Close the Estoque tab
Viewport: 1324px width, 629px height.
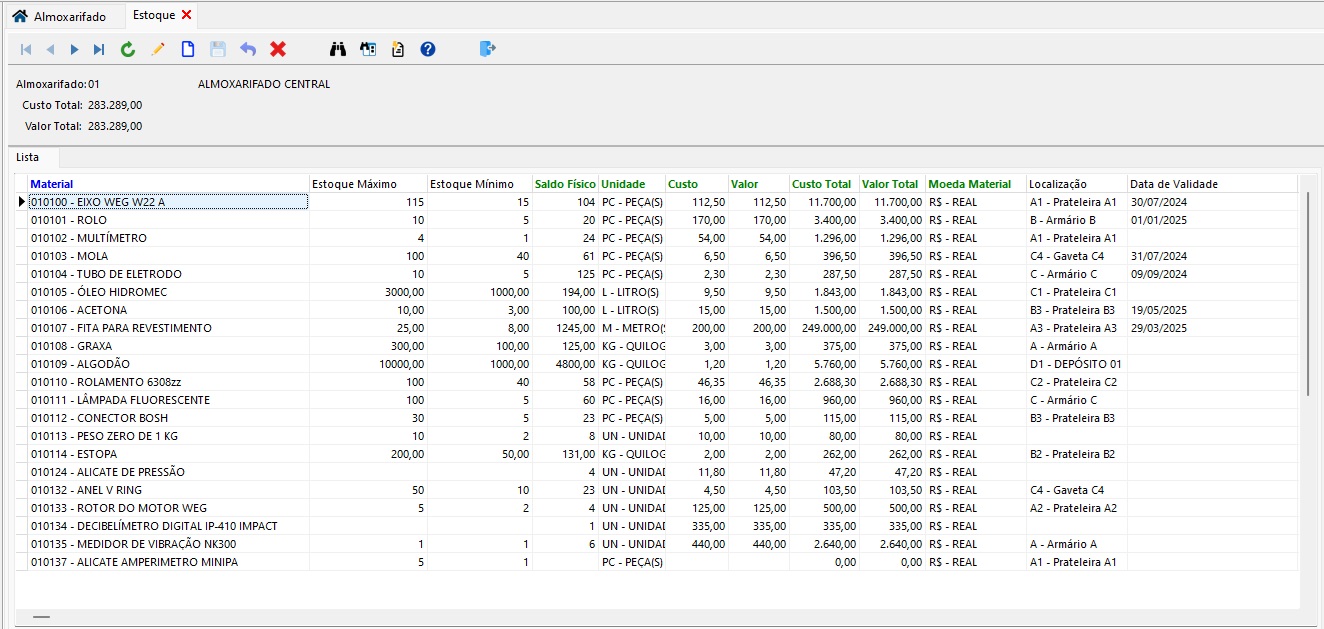pyautogui.click(x=187, y=15)
